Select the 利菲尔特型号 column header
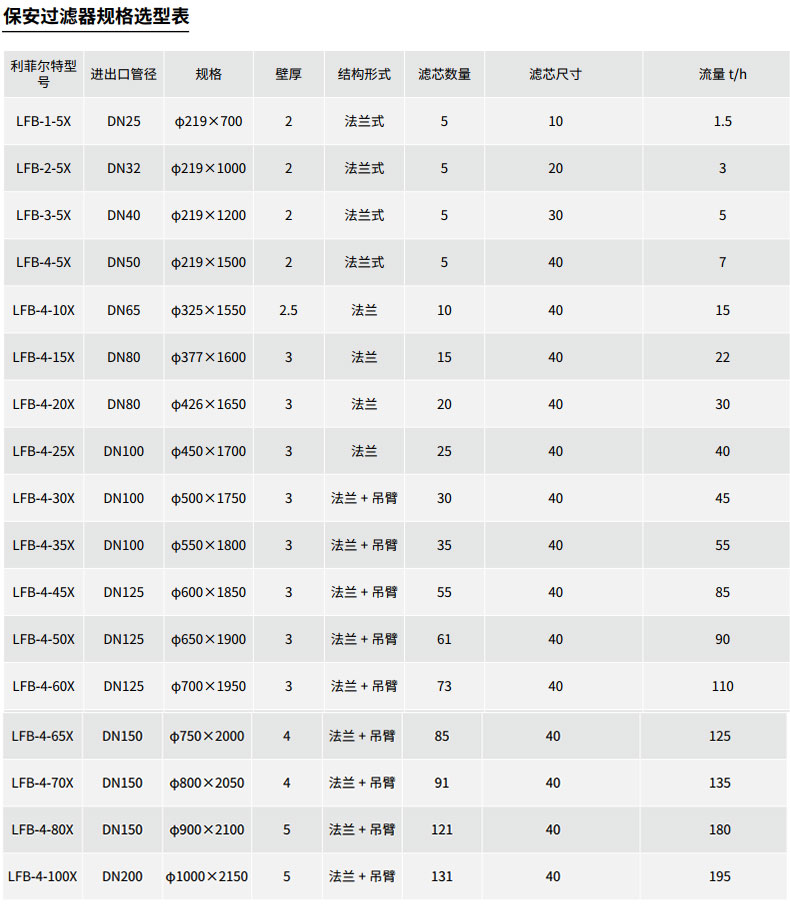The height and width of the screenshot is (905, 790). [x=43, y=74]
